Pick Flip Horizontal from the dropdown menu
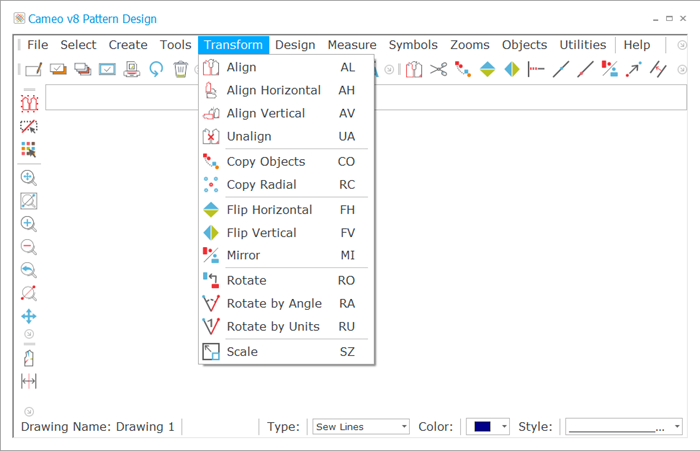 286,210
